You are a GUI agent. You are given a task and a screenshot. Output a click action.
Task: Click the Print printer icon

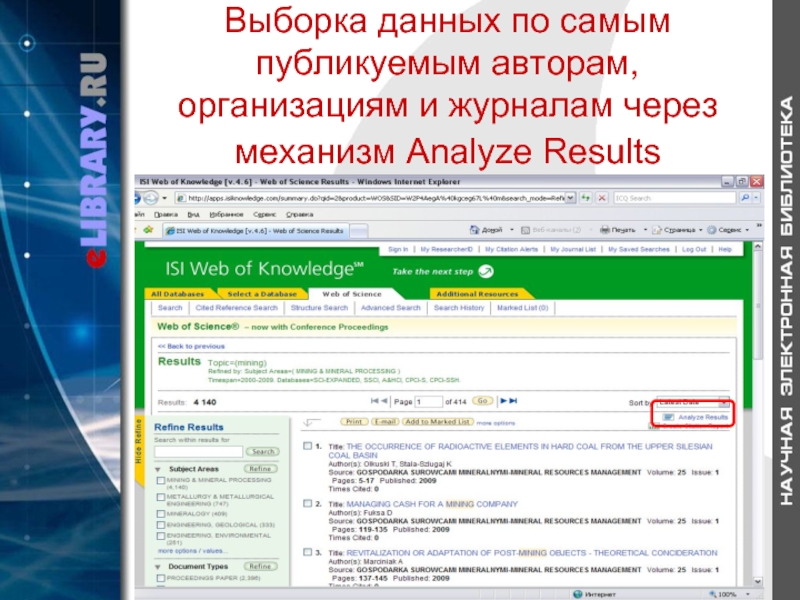pyautogui.click(x=605, y=230)
